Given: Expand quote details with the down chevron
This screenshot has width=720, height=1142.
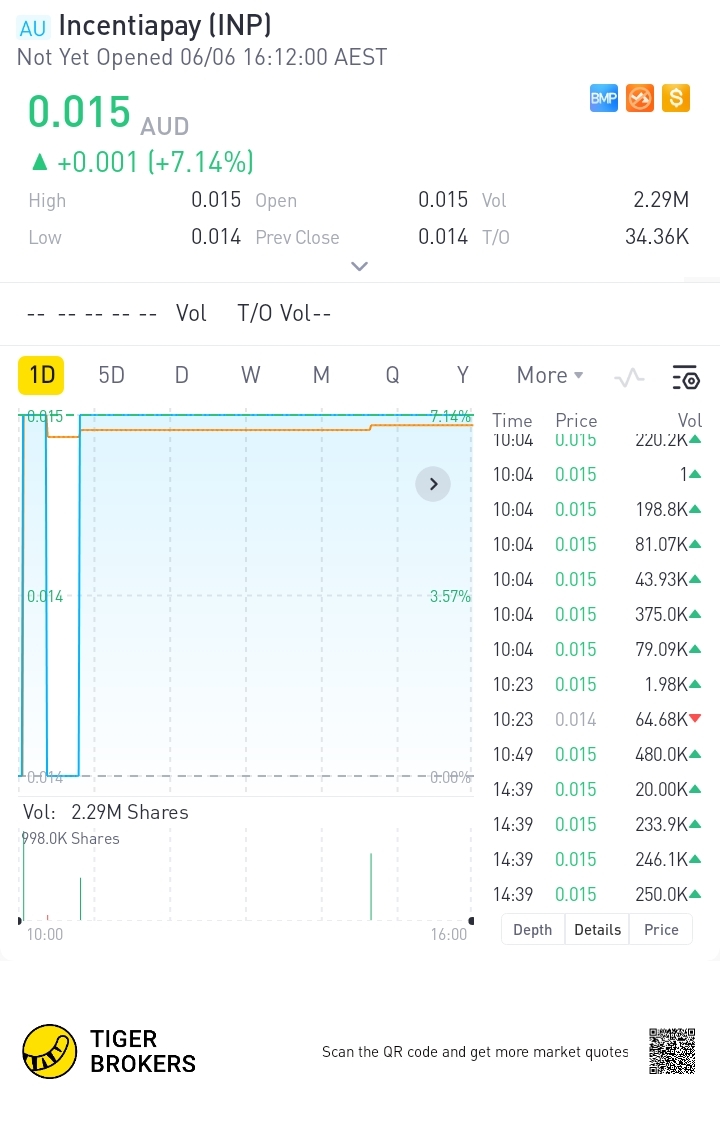Looking at the screenshot, I should pos(360,267).
